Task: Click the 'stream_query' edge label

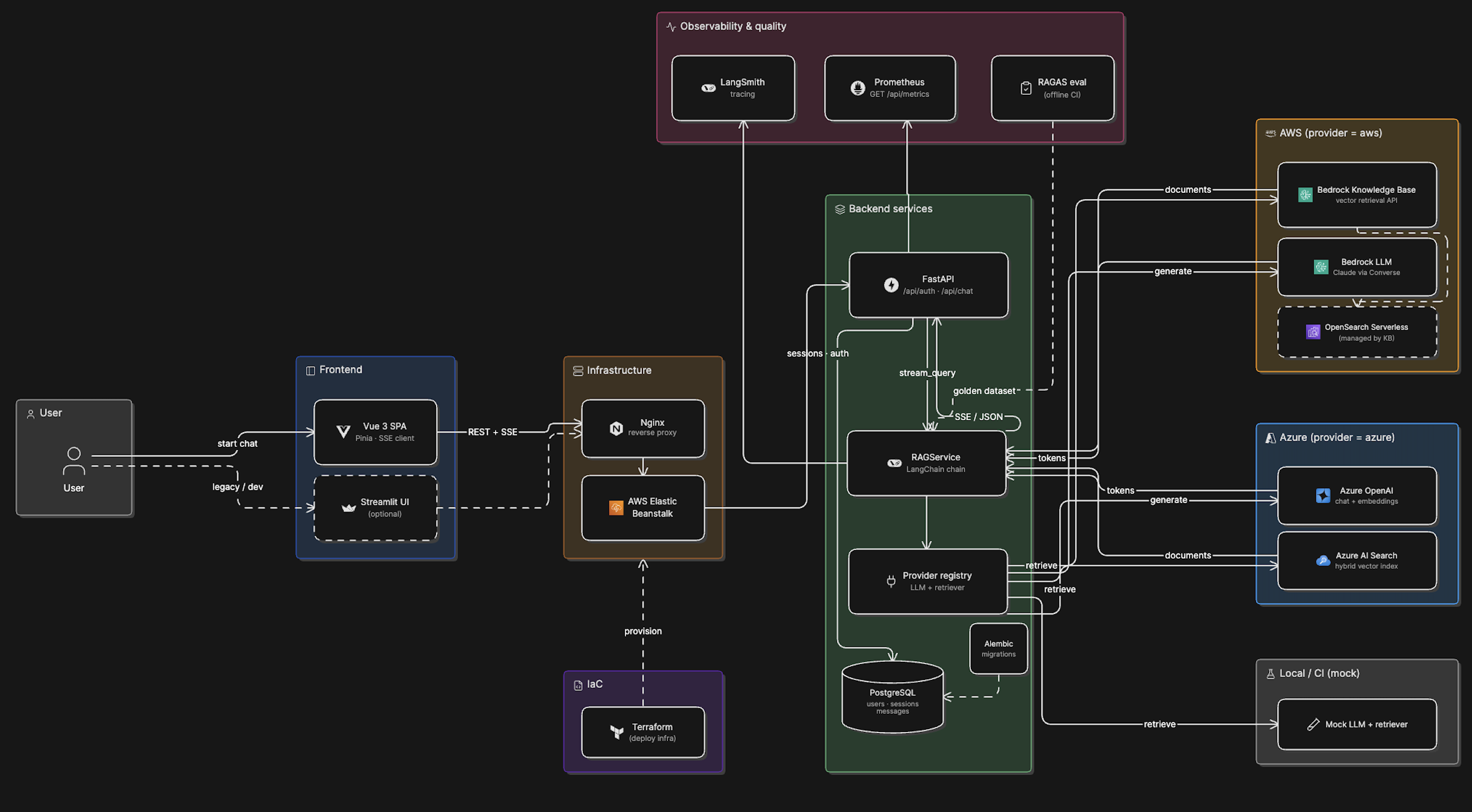Action: click(x=927, y=373)
